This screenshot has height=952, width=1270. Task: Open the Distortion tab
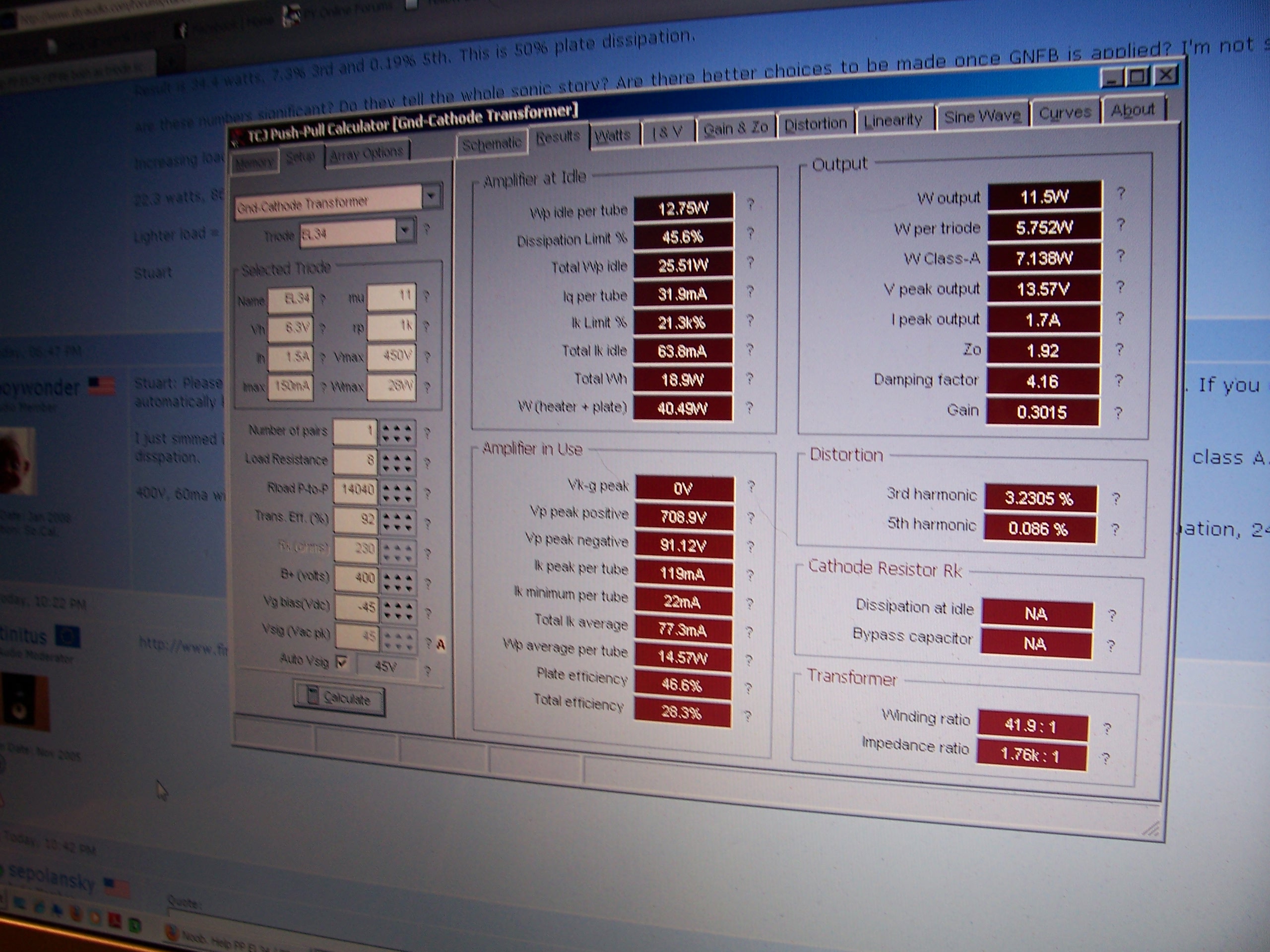point(816,124)
